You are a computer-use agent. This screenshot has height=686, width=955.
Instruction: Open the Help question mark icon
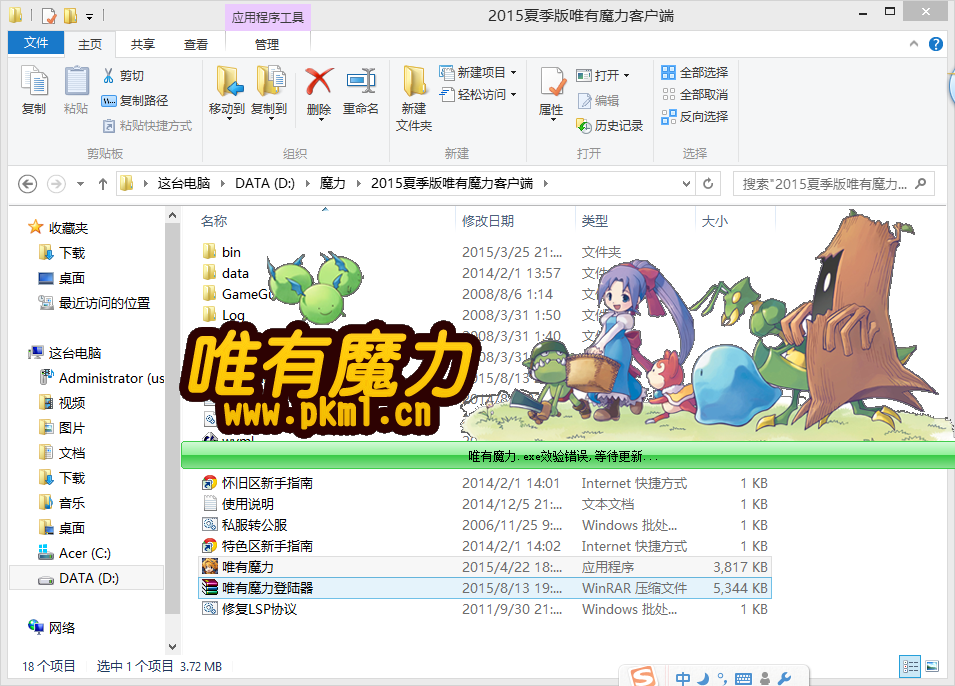point(936,44)
